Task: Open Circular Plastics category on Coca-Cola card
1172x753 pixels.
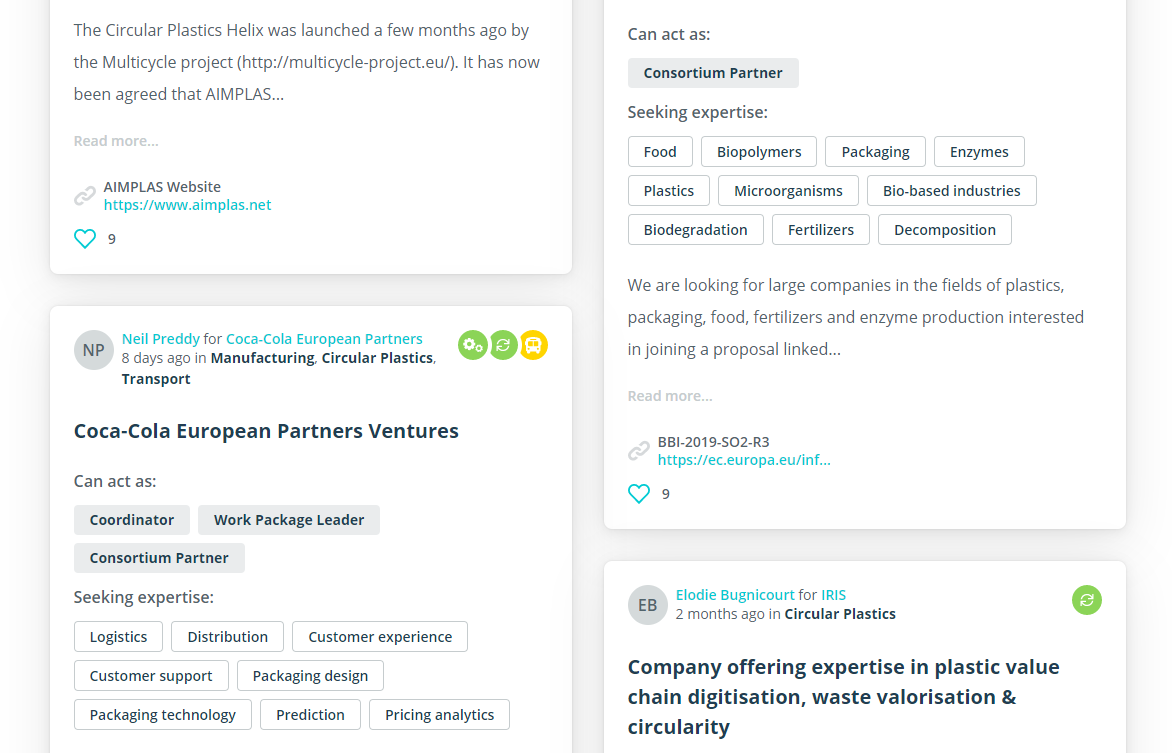Action: (377, 358)
